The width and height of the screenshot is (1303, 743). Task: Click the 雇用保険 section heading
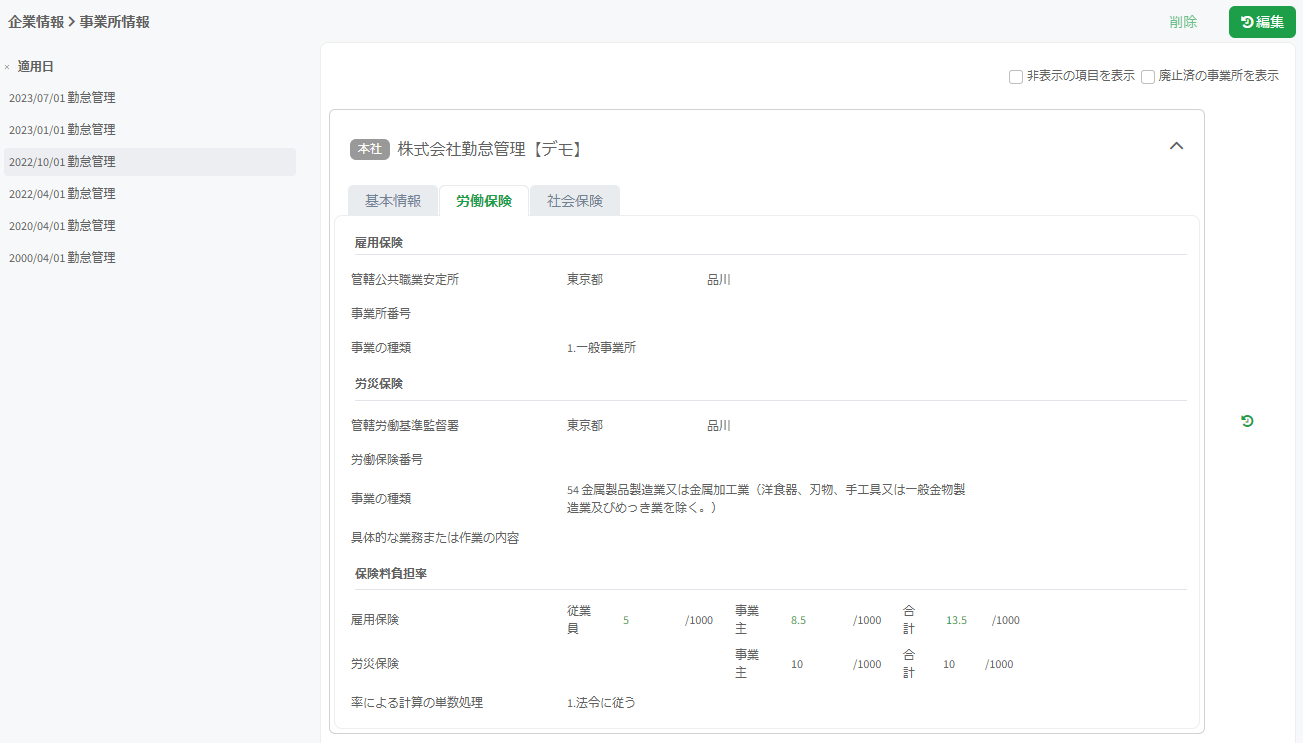click(x=379, y=243)
